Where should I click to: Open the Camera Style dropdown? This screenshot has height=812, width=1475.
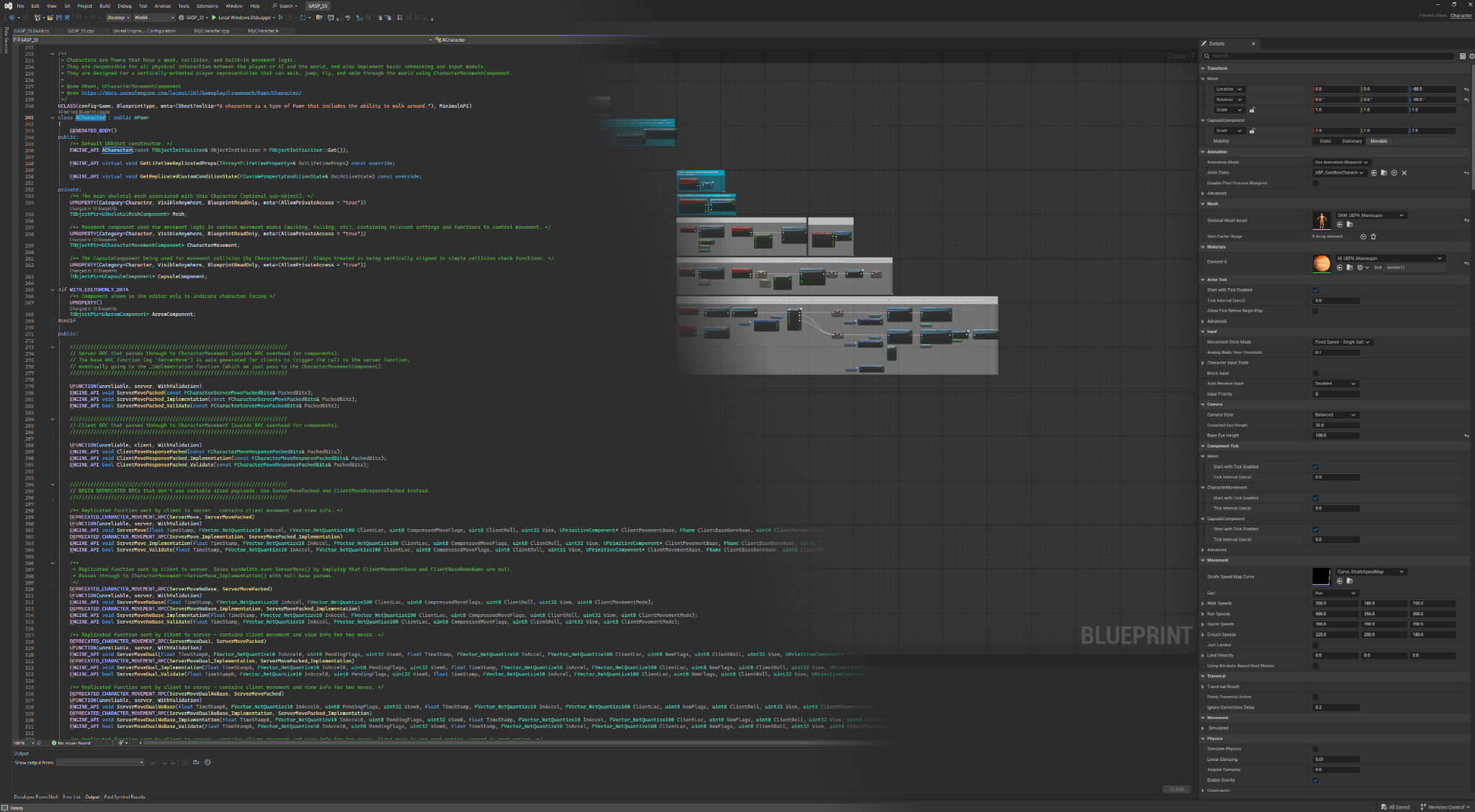tap(1335, 415)
